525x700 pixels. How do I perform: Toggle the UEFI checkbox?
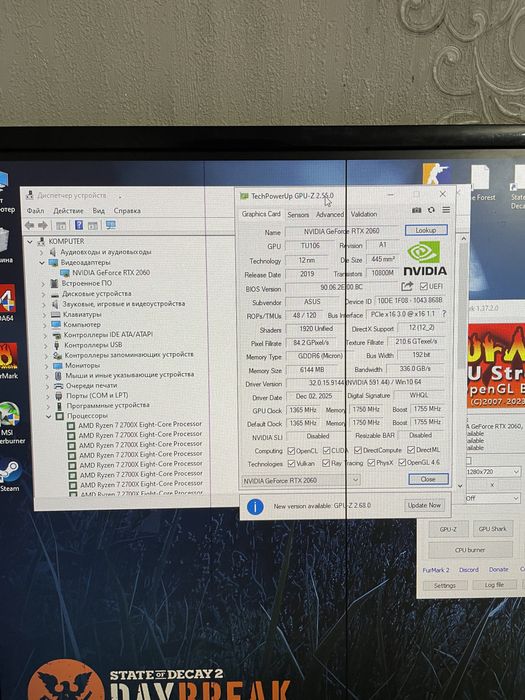(x=424, y=286)
